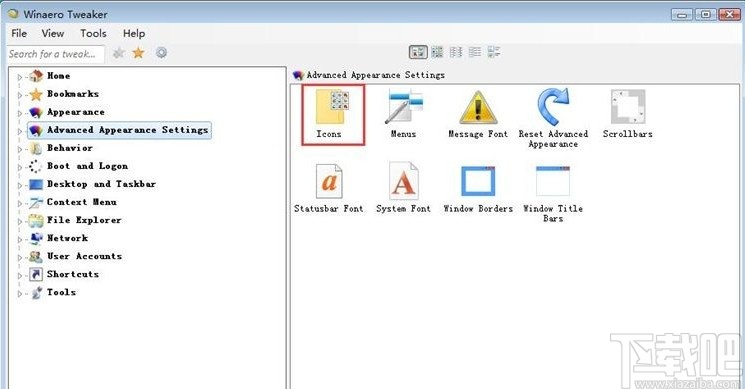Click the Boot and Logon spinner icon
This screenshot has height=389, width=745.
(x=36, y=166)
